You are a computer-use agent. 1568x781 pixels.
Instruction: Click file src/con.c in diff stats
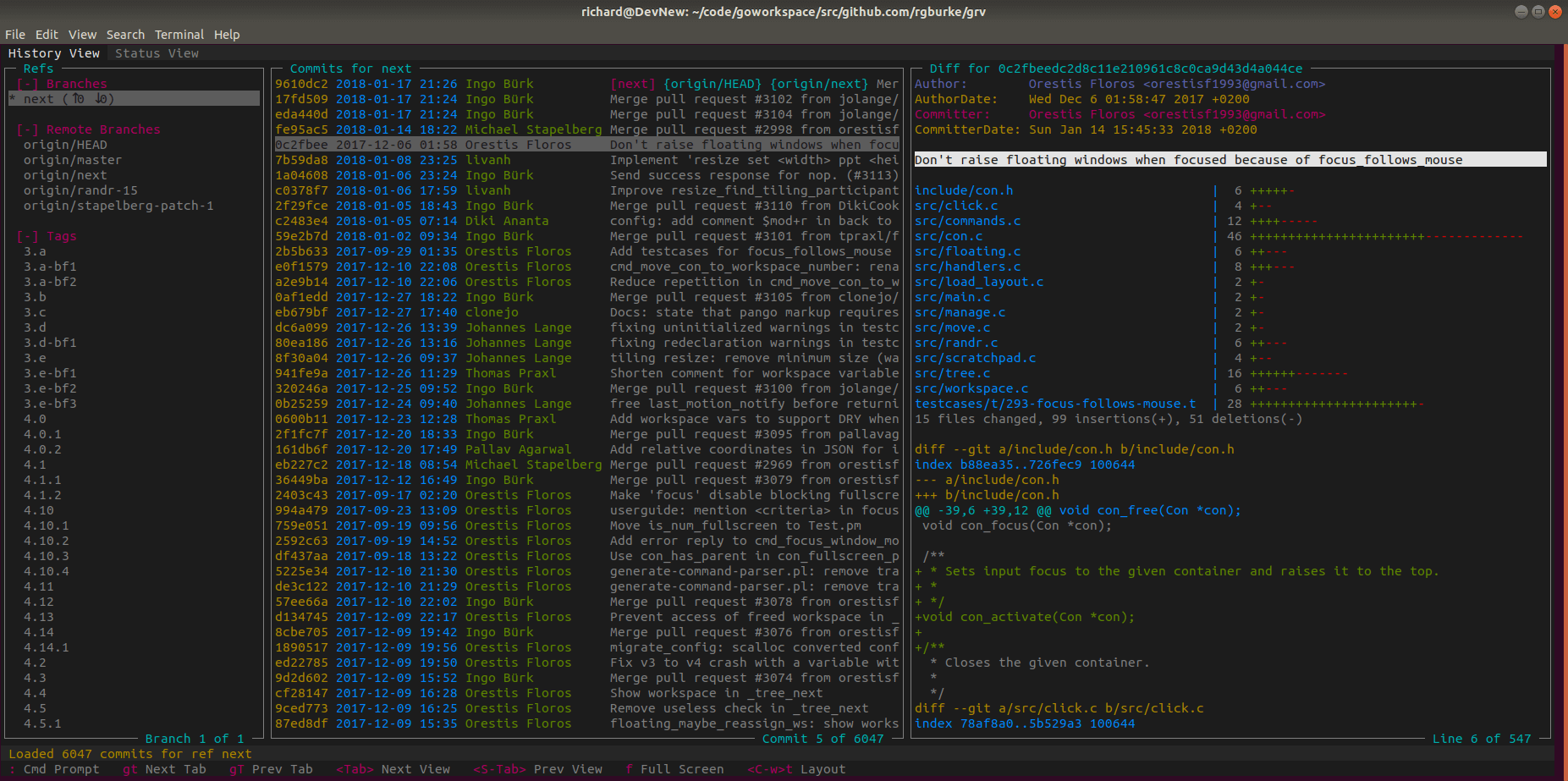[949, 236]
